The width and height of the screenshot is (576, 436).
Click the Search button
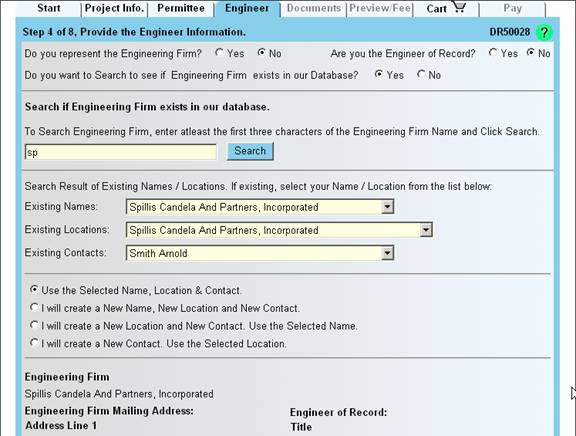[250, 151]
